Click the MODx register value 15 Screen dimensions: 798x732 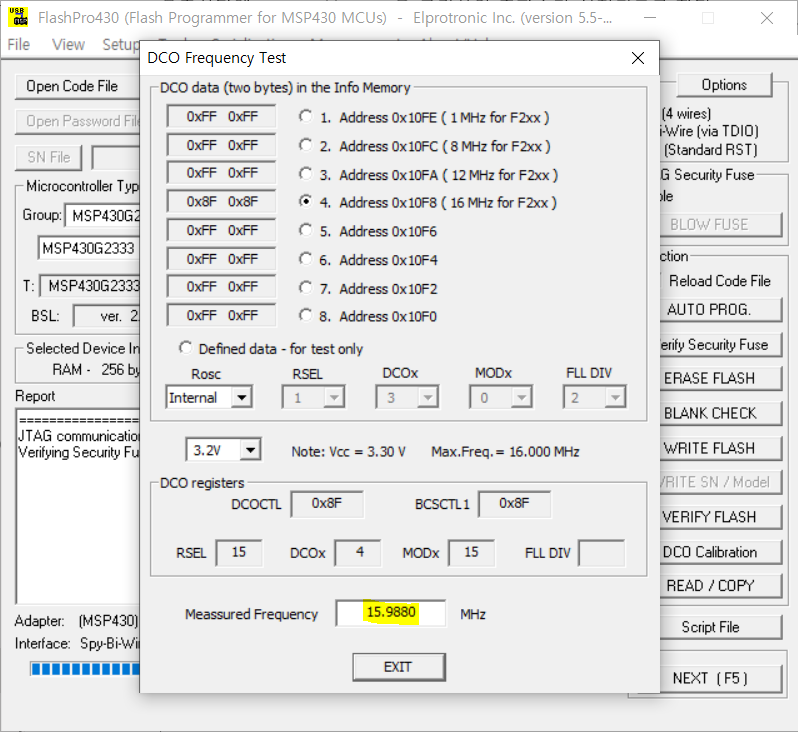coord(471,553)
